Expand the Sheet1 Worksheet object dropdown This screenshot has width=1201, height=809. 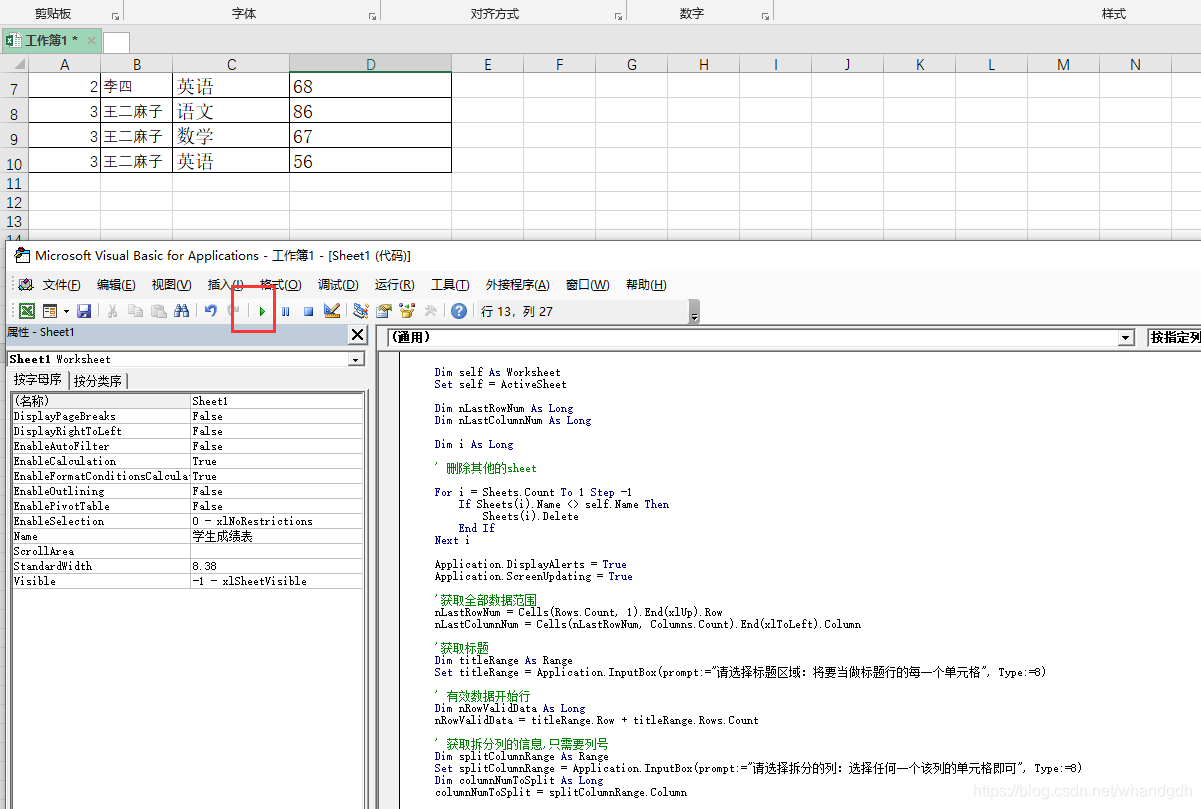(x=356, y=359)
